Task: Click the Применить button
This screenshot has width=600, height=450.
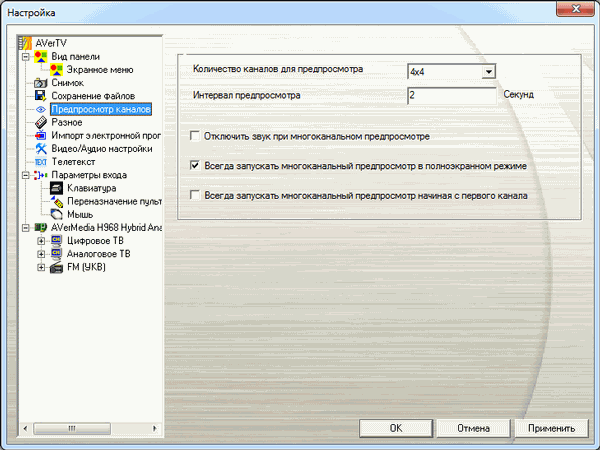Action: [551, 428]
